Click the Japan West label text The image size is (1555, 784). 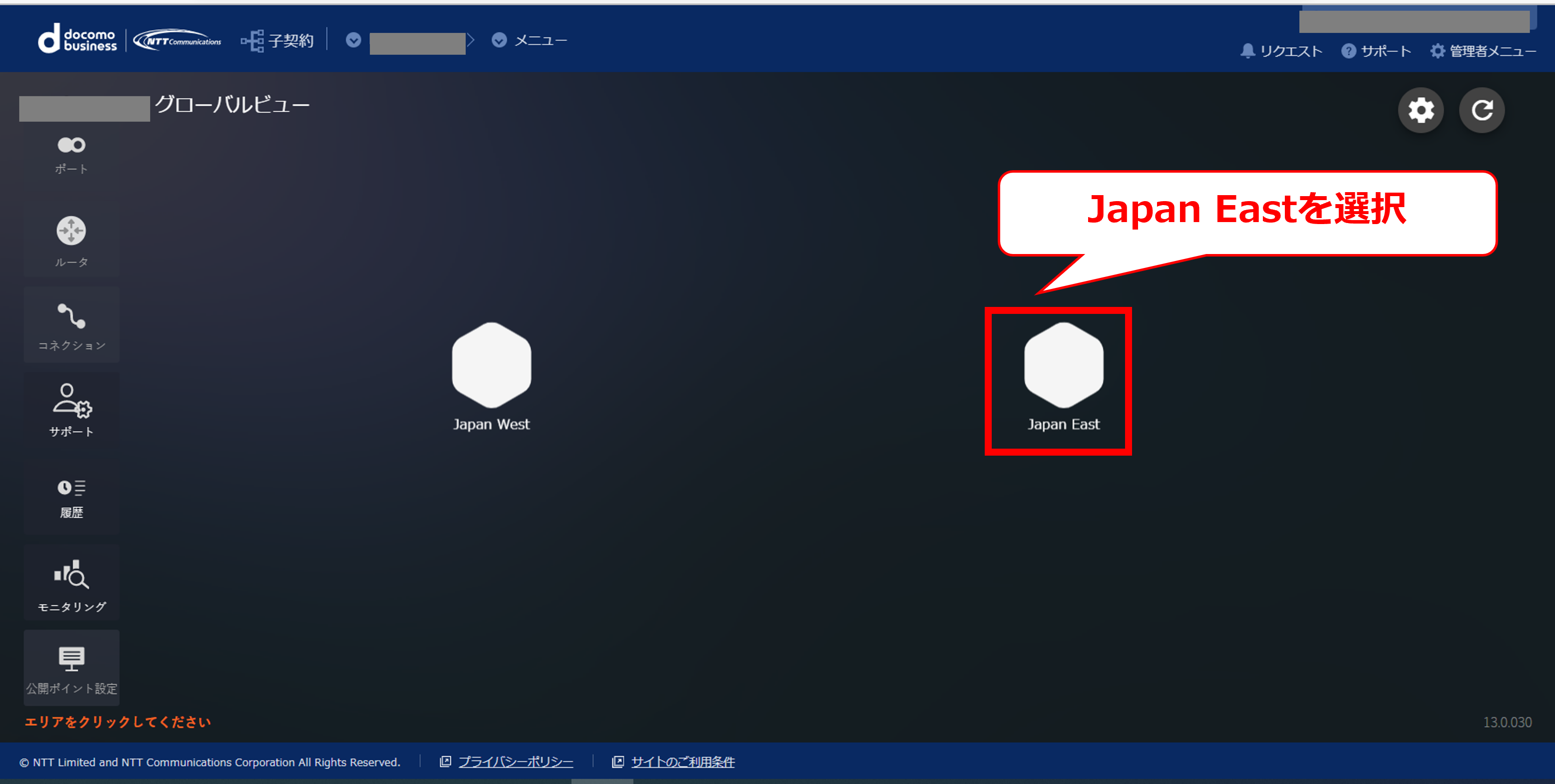click(x=491, y=424)
